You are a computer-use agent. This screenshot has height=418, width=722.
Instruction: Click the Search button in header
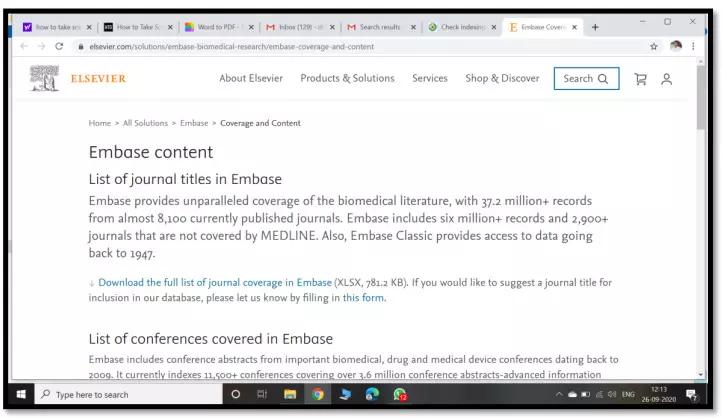click(x=586, y=79)
